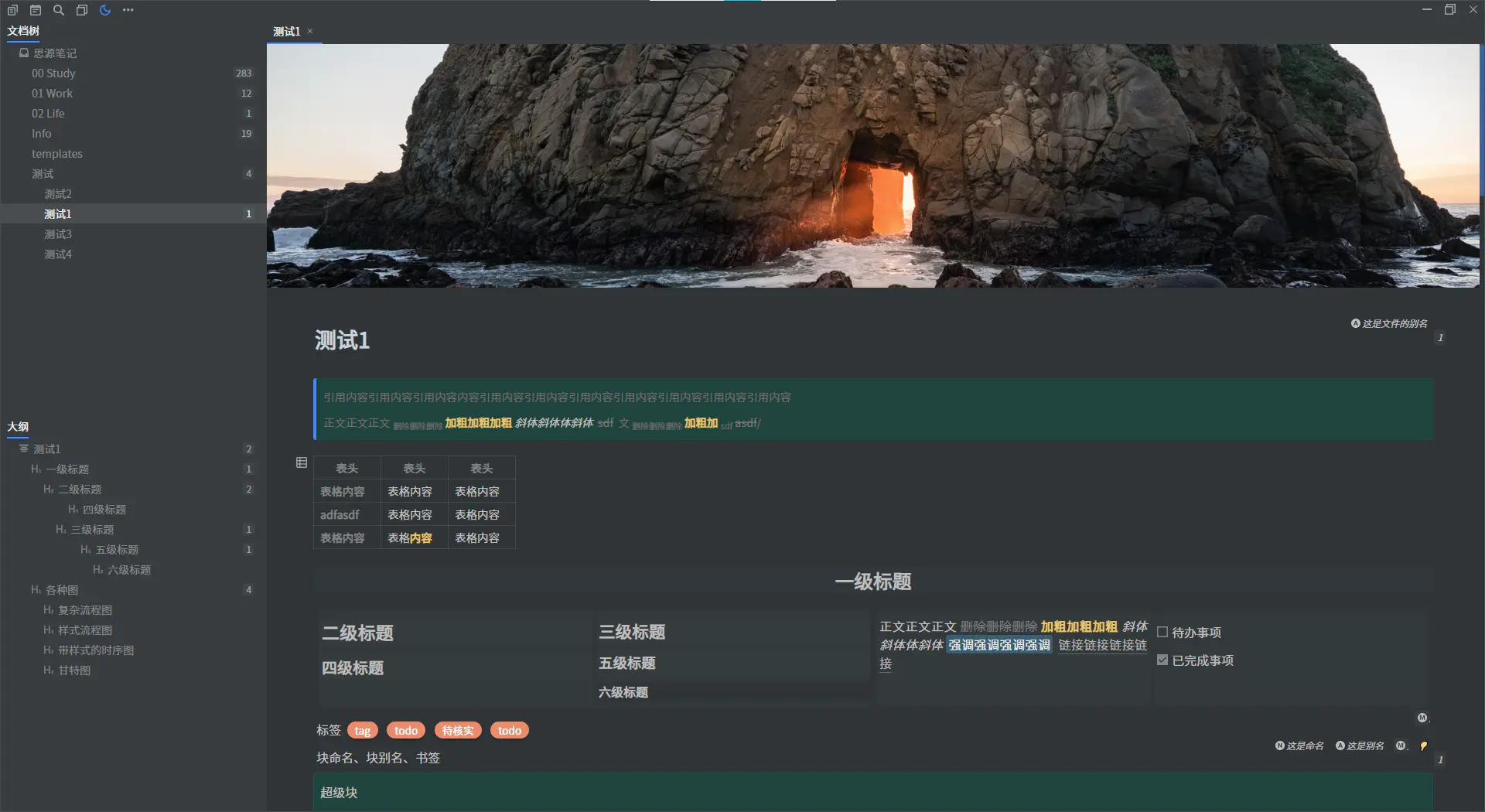This screenshot has height=812, width=1485.
Task: Open the daily note calendar icon
Action: point(36,10)
